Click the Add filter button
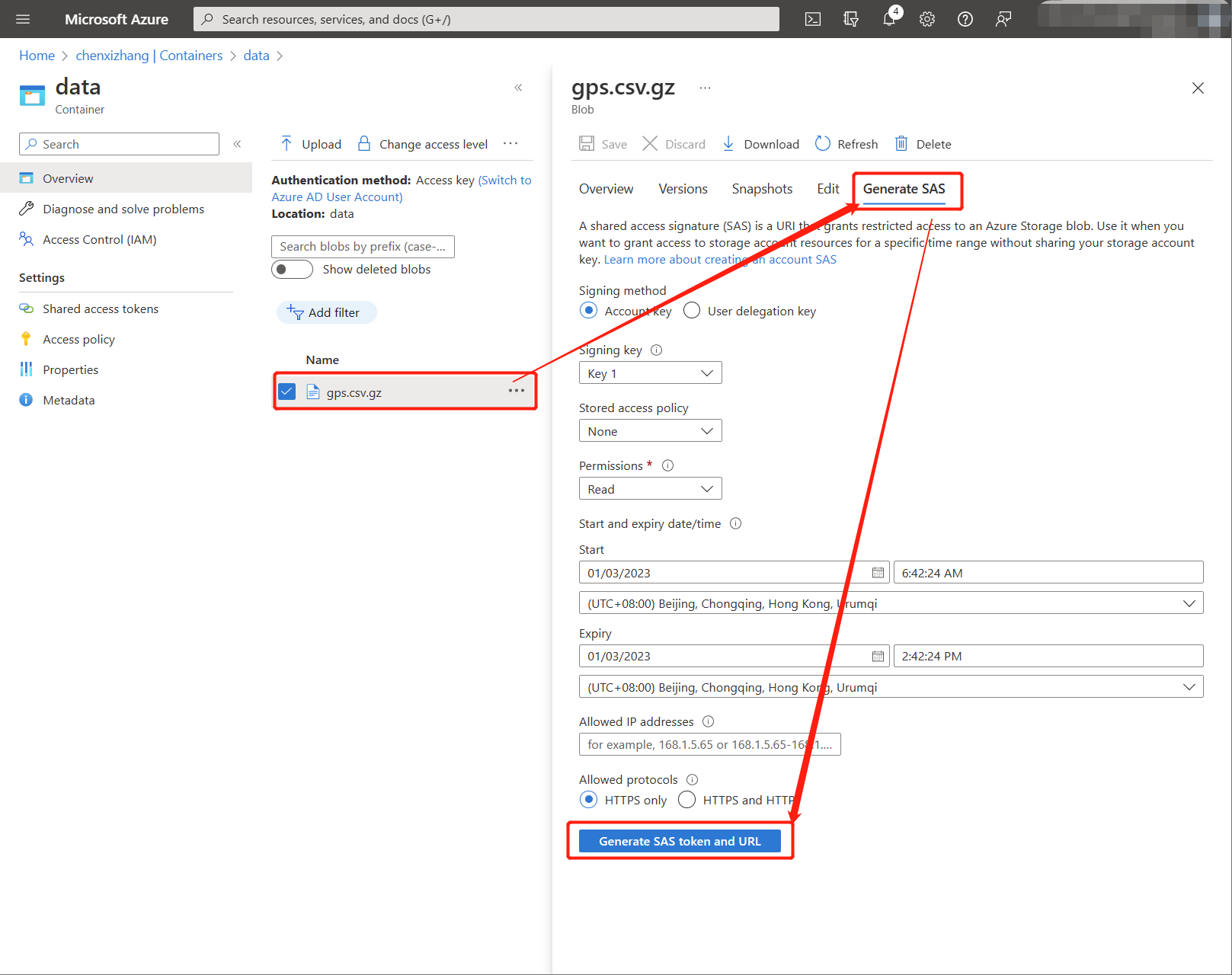This screenshot has height=975, width=1232. tap(326, 312)
